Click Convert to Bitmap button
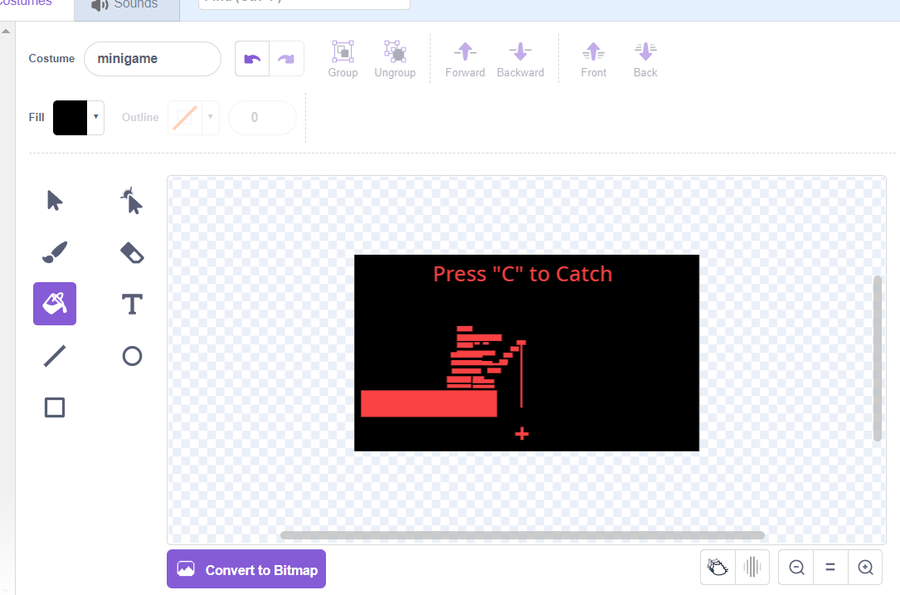This screenshot has height=595, width=900. click(246, 569)
